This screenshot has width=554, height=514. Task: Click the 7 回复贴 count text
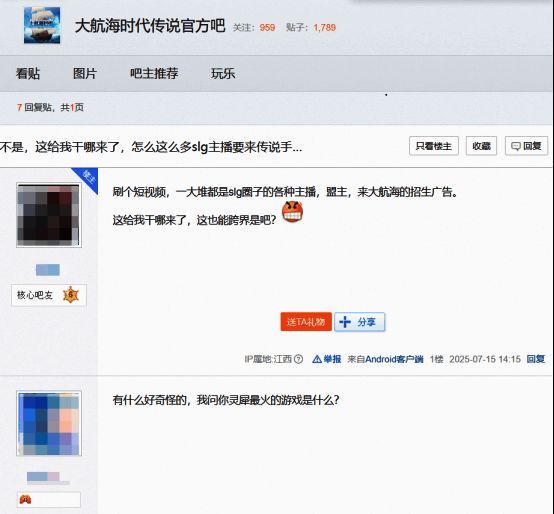(x=34, y=107)
